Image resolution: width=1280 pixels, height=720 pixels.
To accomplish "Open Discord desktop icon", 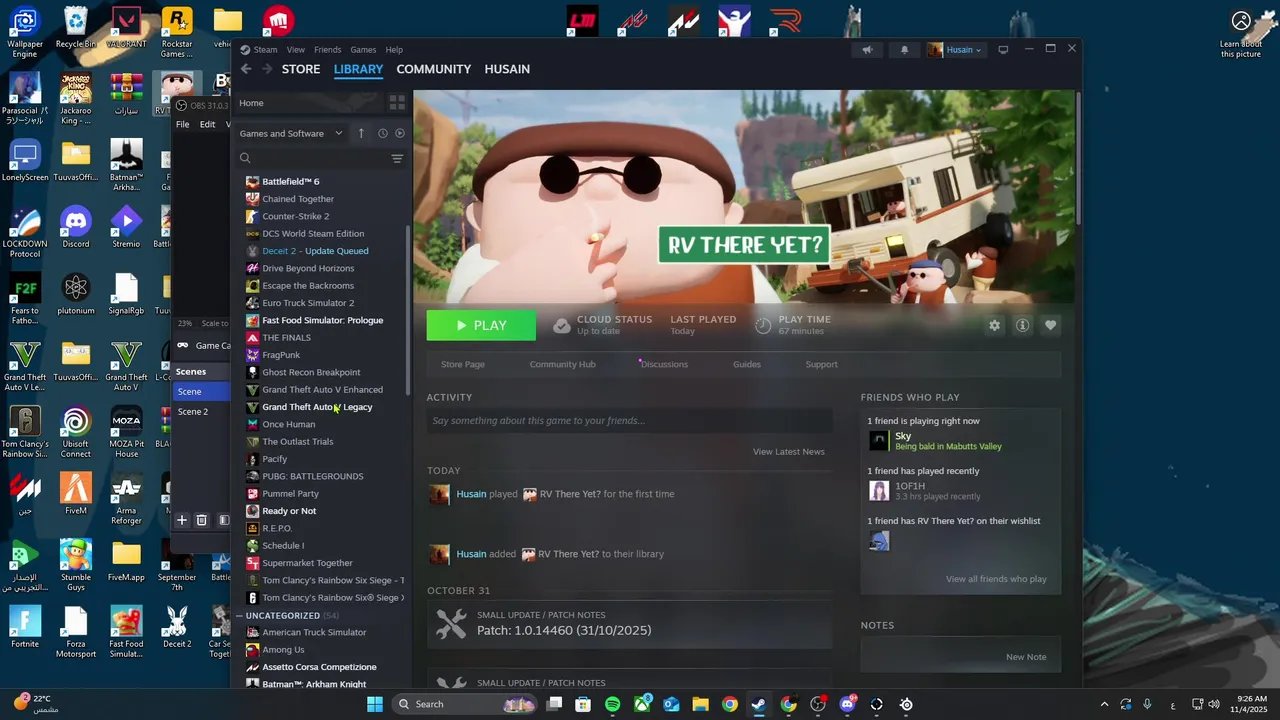I will pyautogui.click(x=76, y=228).
